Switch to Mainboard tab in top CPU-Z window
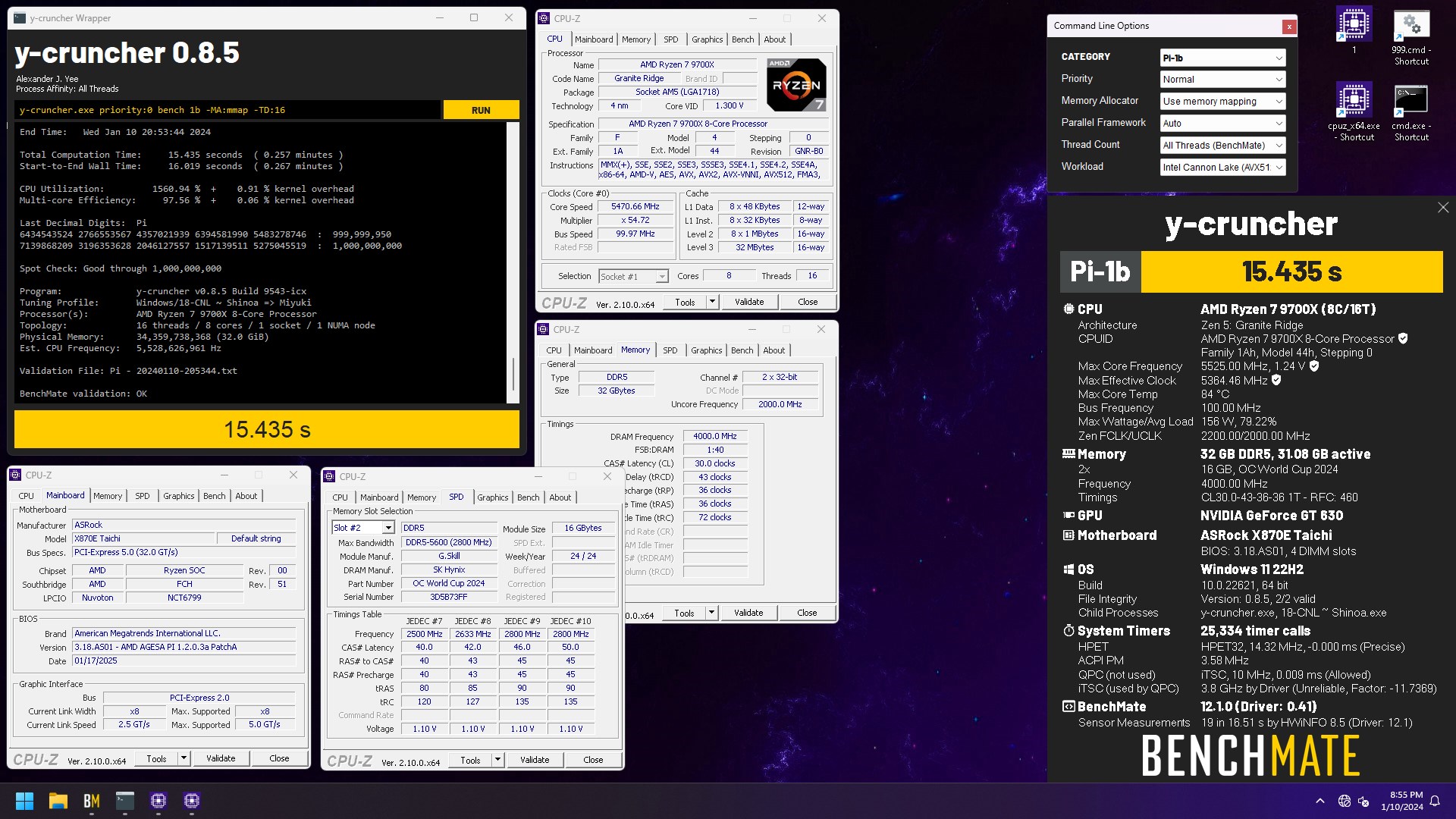The image size is (1456, 819). 593,39
